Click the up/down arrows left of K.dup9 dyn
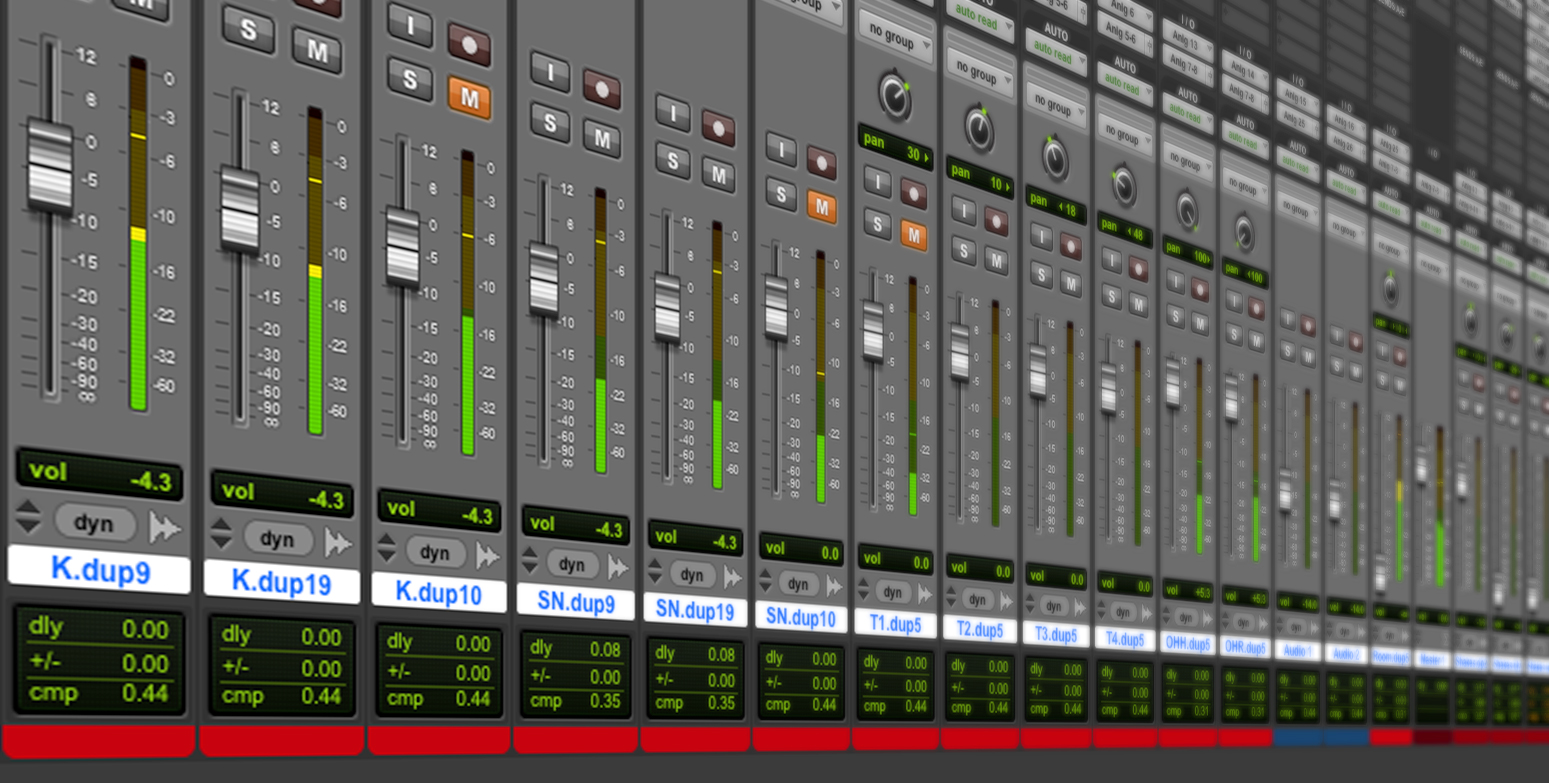This screenshot has height=783, width=1549. (28, 515)
